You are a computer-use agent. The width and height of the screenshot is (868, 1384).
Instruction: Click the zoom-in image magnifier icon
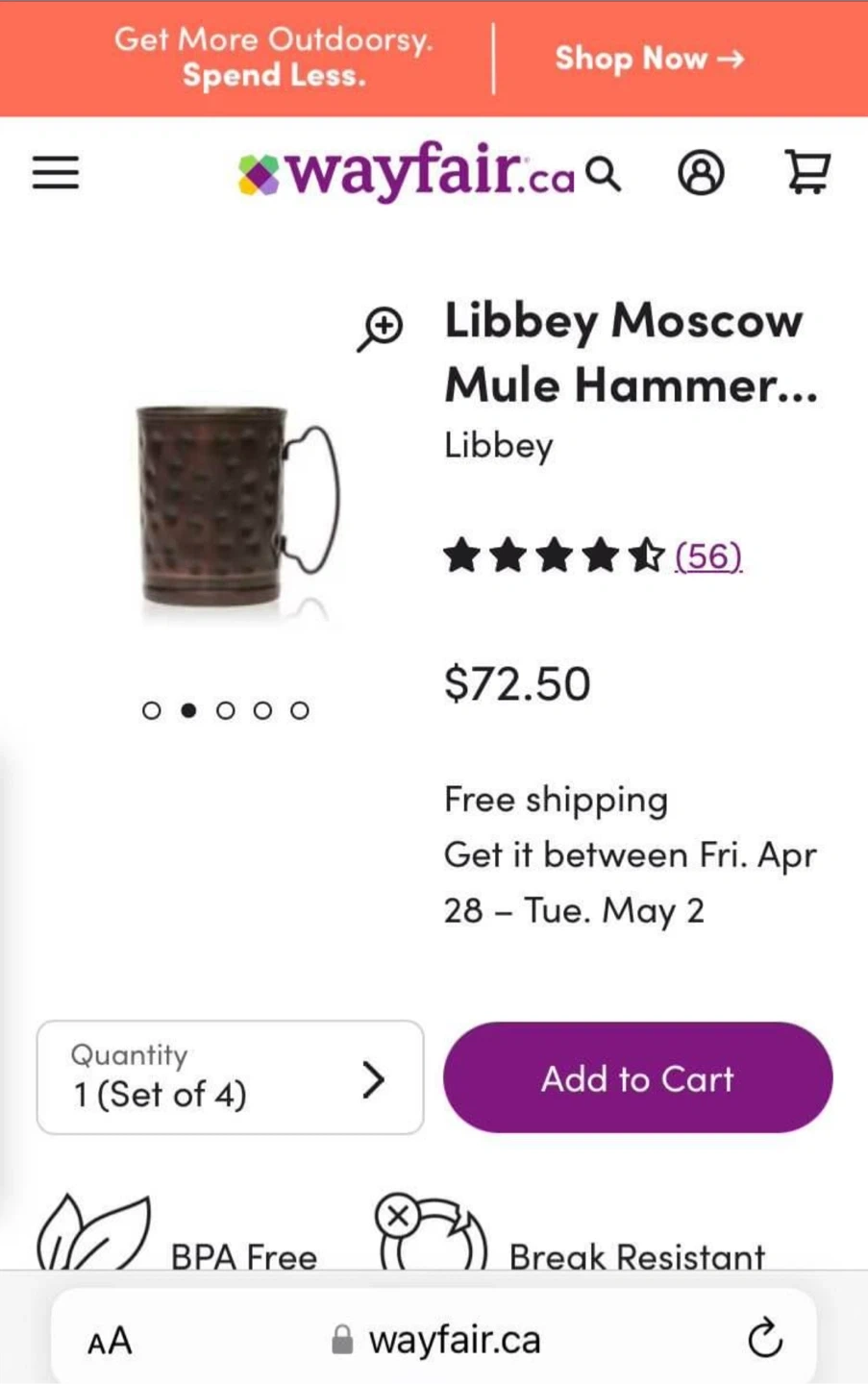[x=382, y=329]
